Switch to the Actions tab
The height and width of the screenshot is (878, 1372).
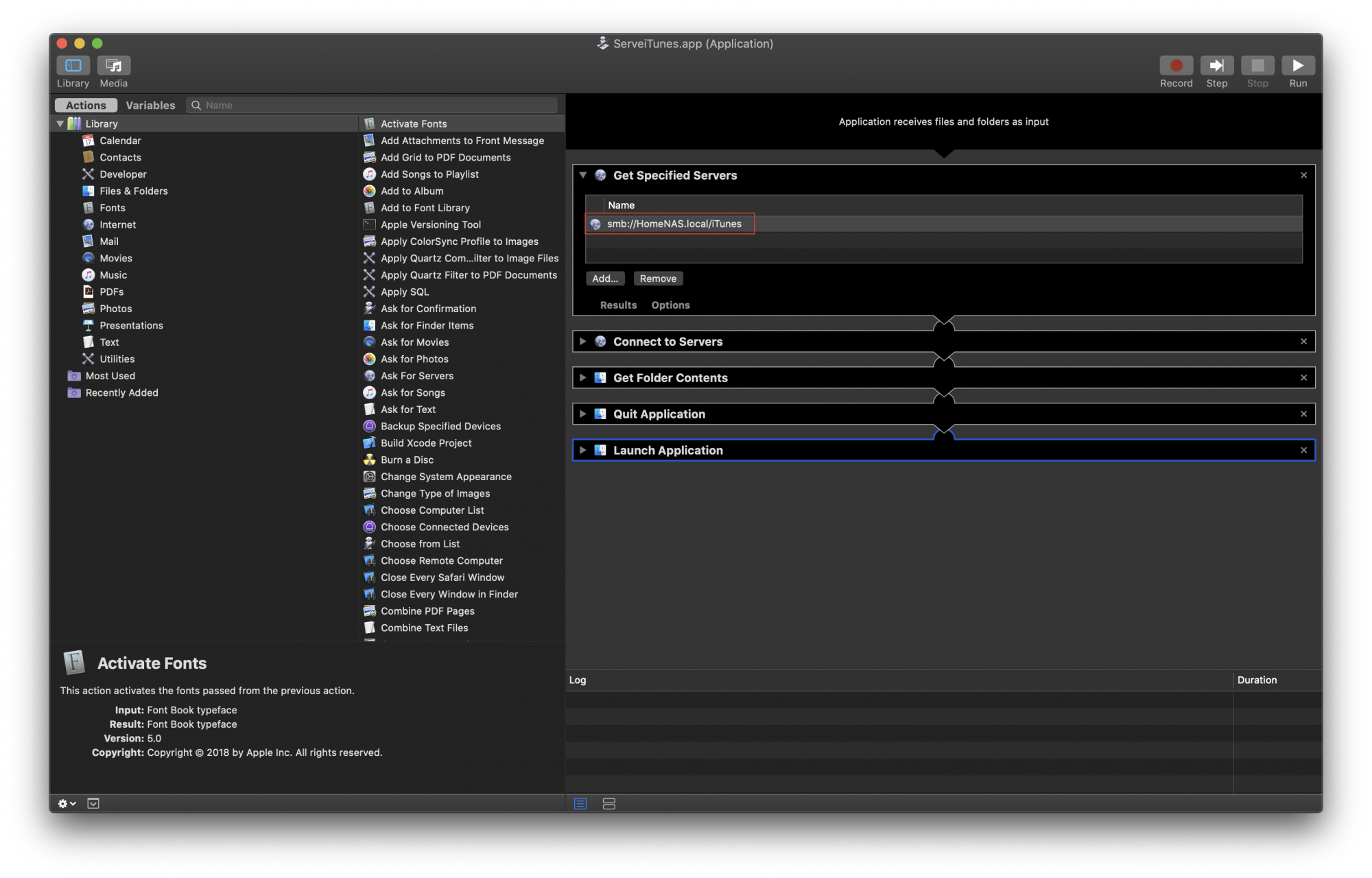click(x=86, y=105)
